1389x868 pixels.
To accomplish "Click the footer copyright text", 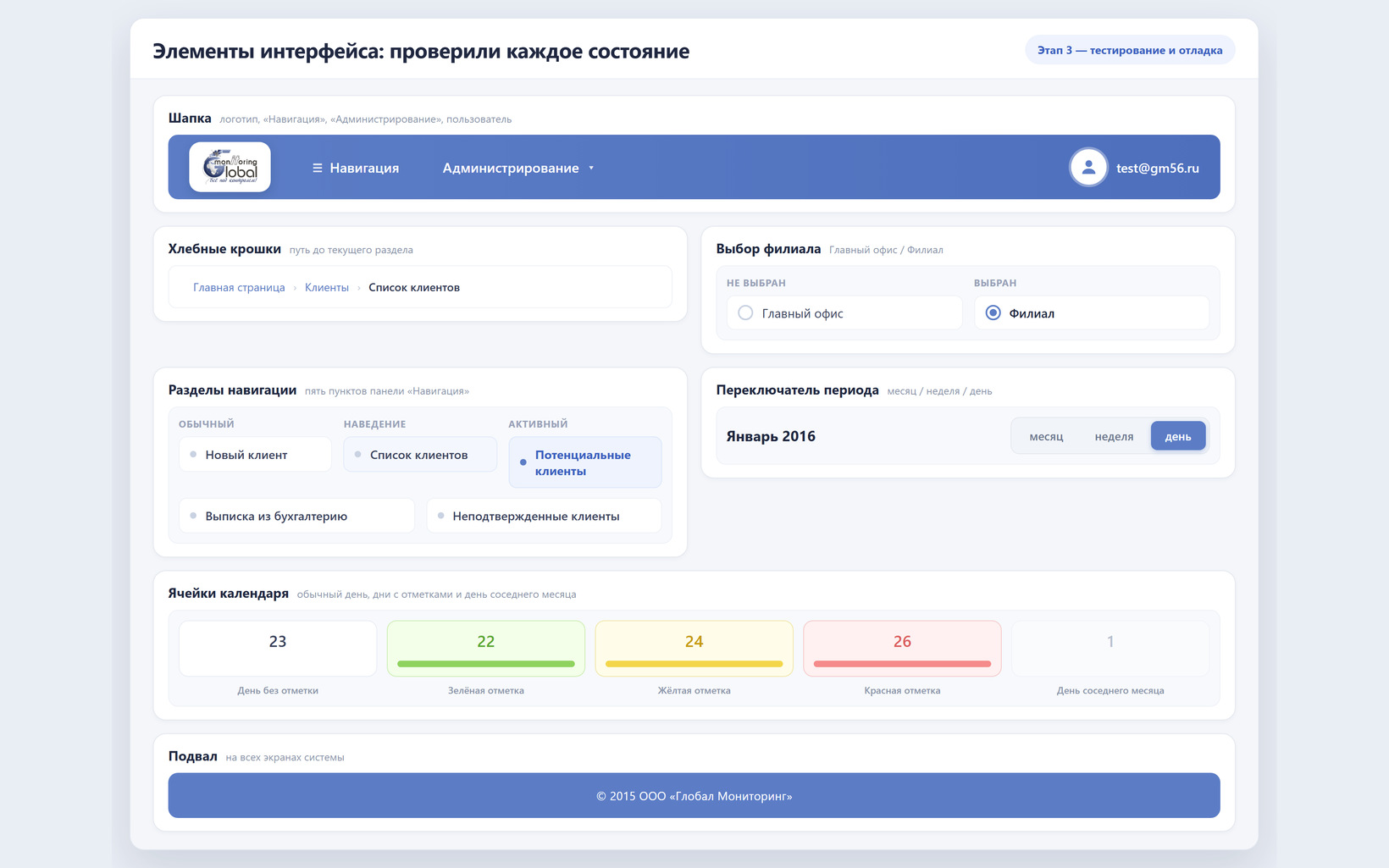I will point(694,796).
